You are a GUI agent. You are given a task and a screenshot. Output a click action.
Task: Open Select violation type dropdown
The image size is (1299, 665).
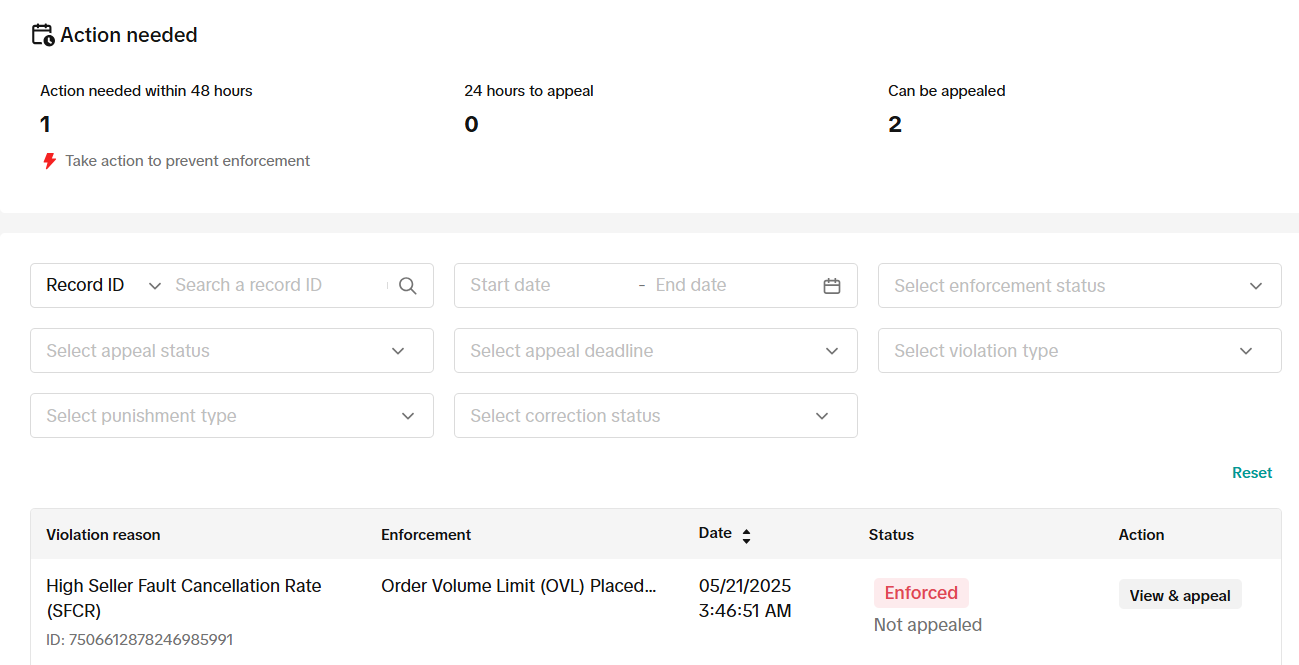[x=1079, y=351]
